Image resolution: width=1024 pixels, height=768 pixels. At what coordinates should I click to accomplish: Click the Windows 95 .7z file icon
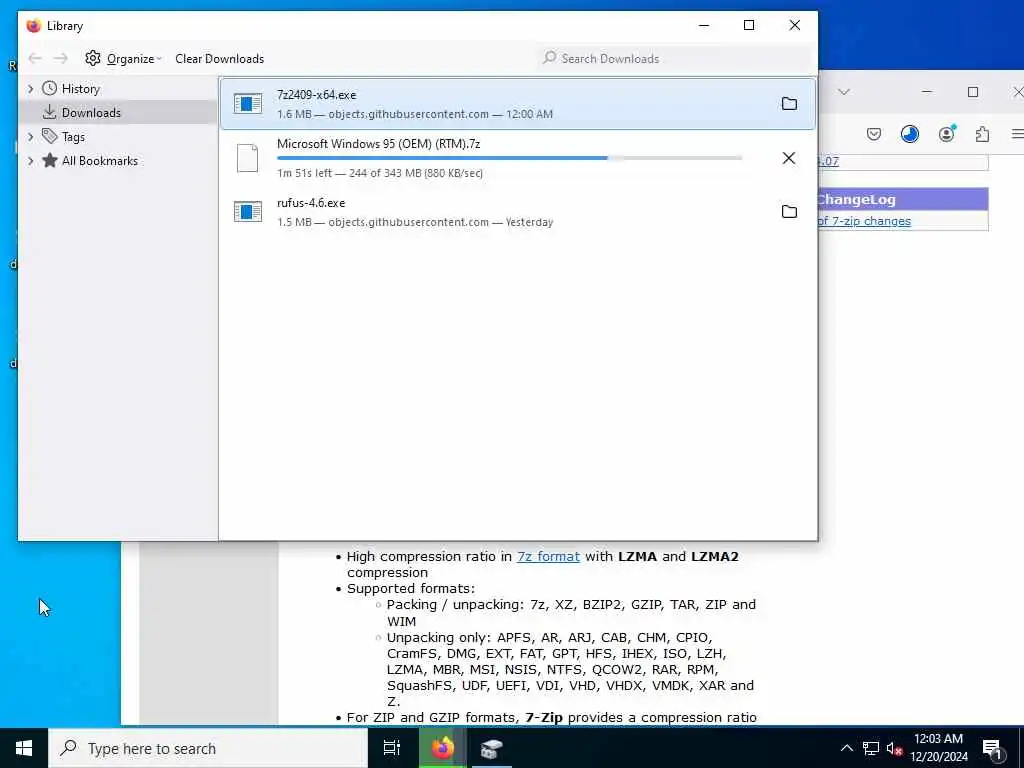point(248,158)
